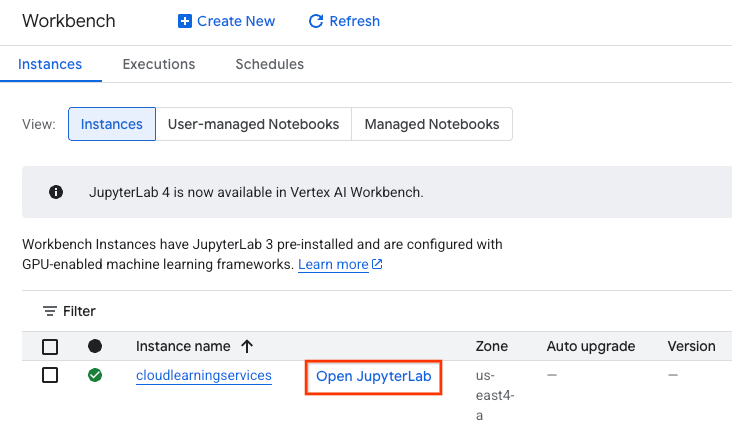Image resolution: width=732 pixels, height=426 pixels.
Task: Select the Managed Notebooks view
Action: (432, 124)
